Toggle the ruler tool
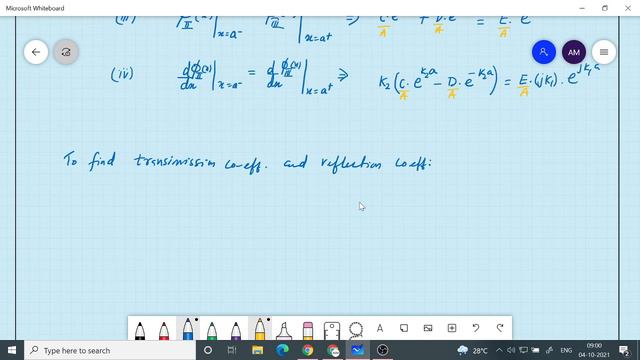Screen dimensions: 640x360 point(331,330)
